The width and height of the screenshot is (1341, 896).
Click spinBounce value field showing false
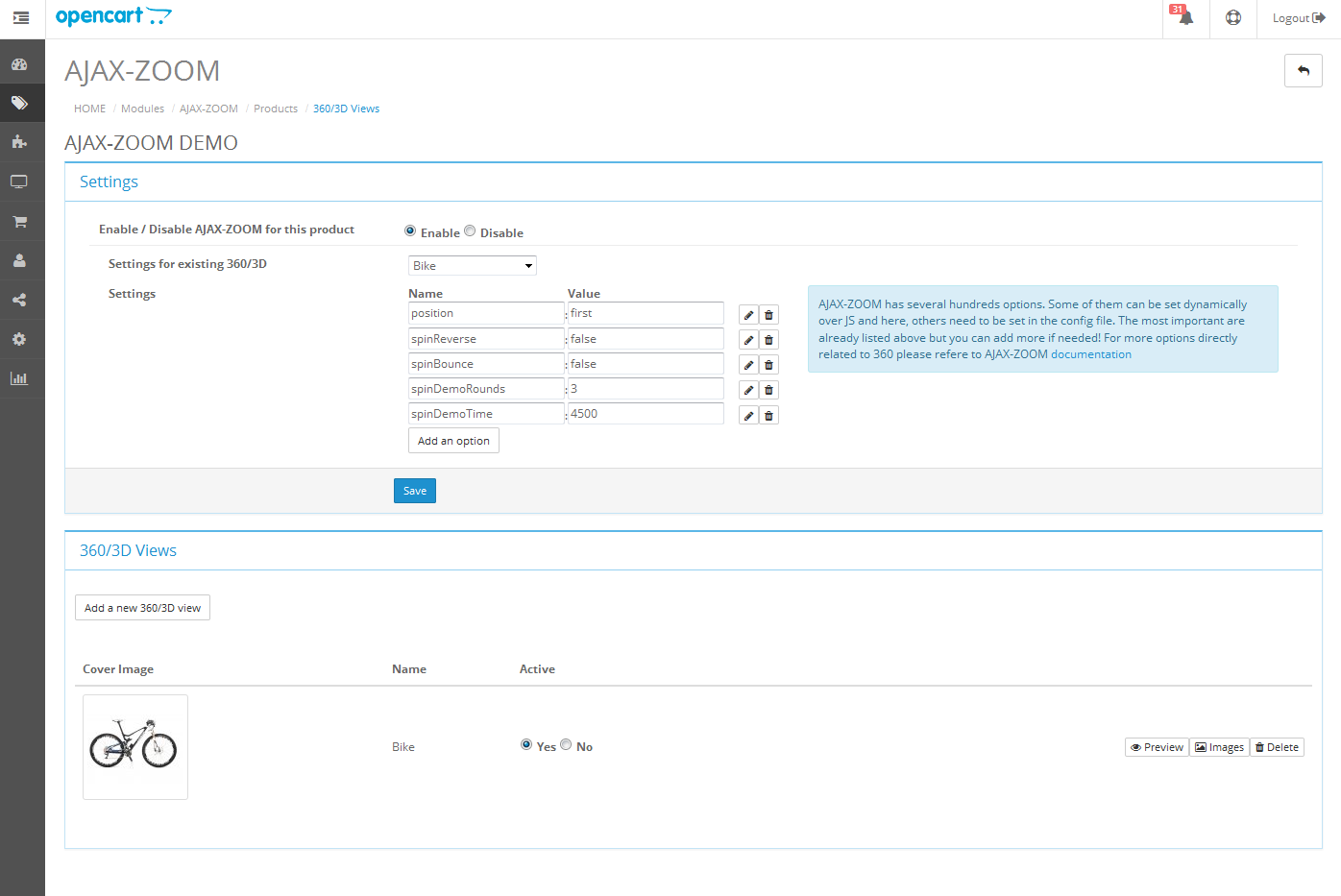pos(646,364)
